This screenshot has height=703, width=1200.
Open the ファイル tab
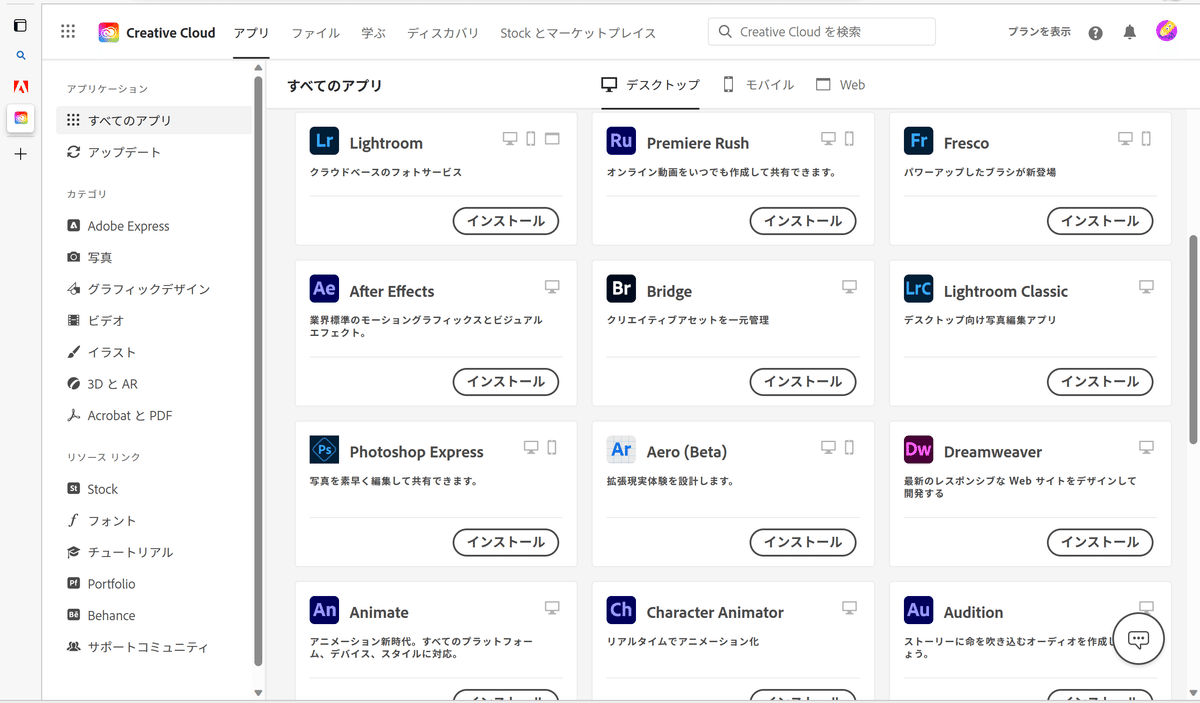click(x=315, y=33)
